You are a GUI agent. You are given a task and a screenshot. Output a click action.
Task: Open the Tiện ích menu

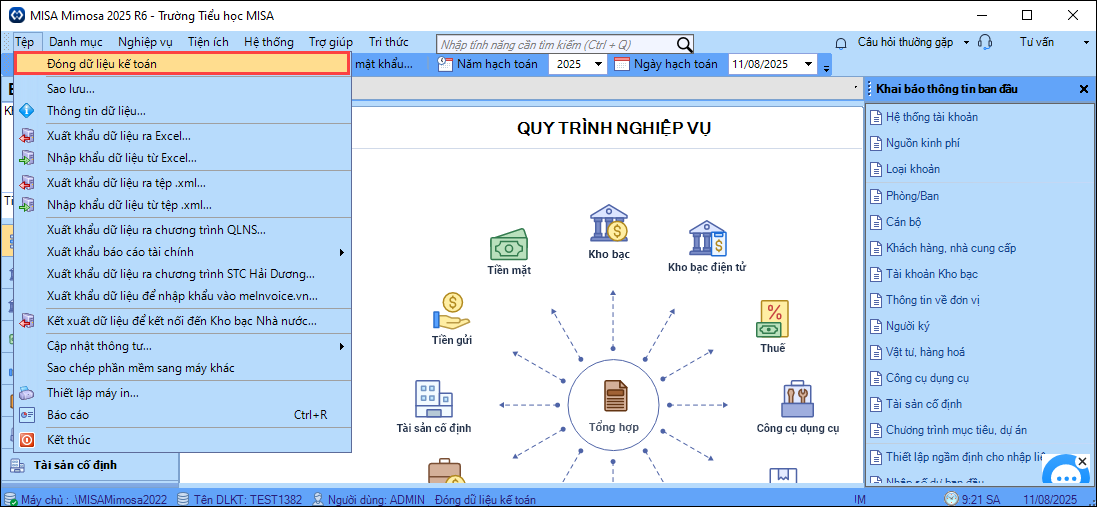coord(208,42)
